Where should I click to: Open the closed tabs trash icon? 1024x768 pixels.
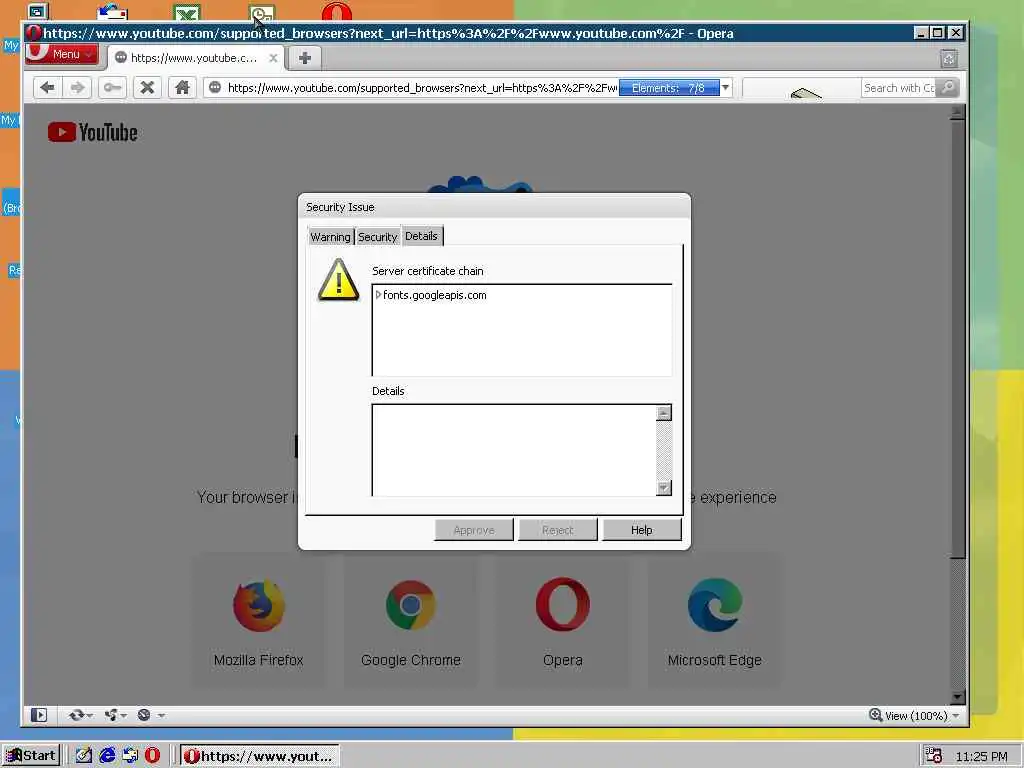tap(949, 59)
